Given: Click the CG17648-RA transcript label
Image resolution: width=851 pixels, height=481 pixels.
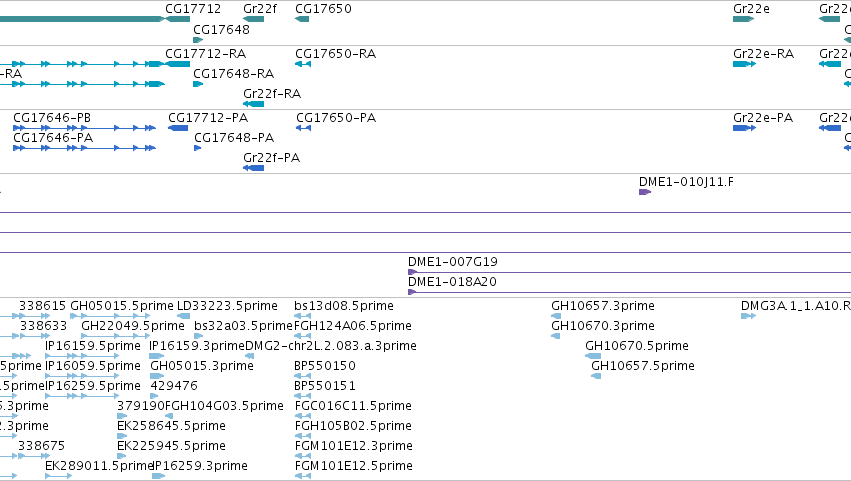Looking at the screenshot, I should click(x=233, y=74).
